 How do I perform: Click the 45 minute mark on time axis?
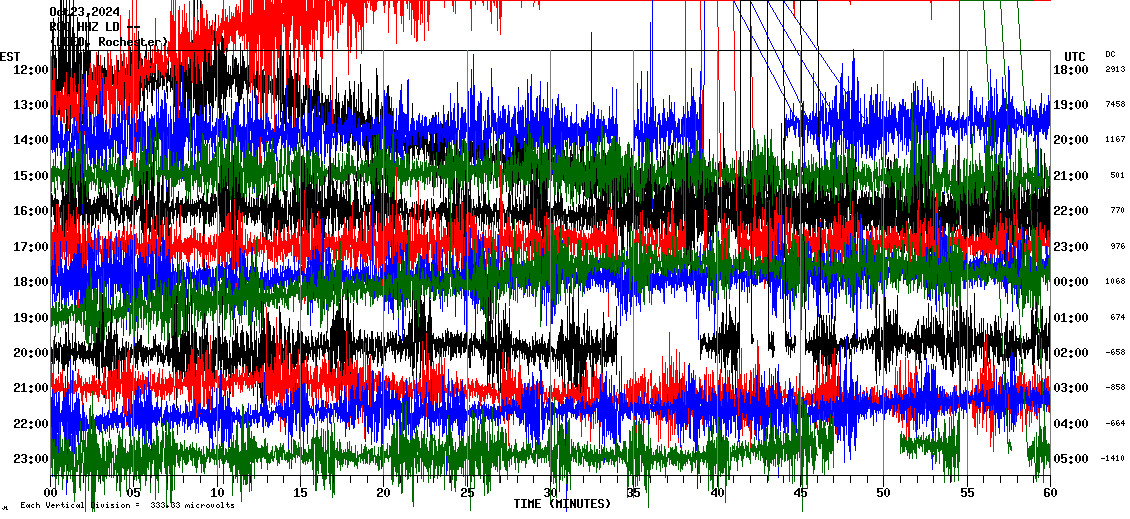[800, 493]
